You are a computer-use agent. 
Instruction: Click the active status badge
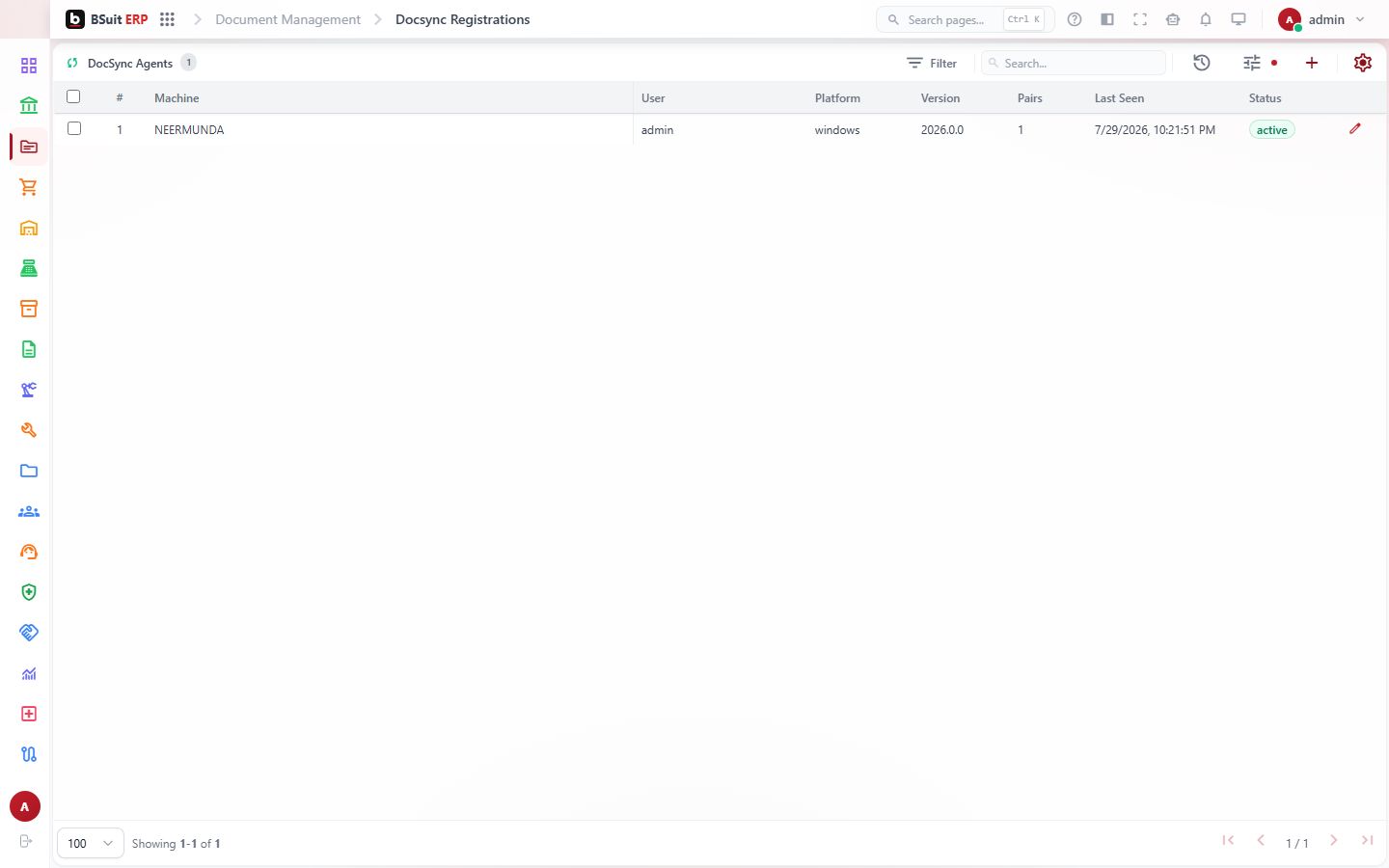point(1271,130)
